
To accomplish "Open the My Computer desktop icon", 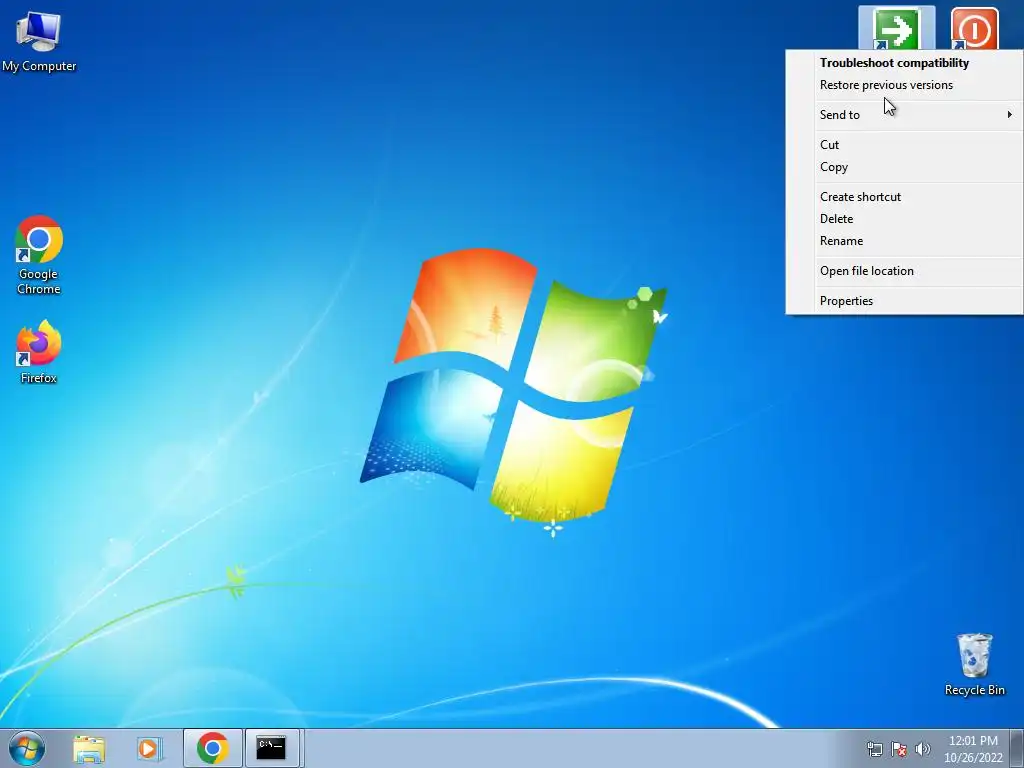I will (x=39, y=40).
